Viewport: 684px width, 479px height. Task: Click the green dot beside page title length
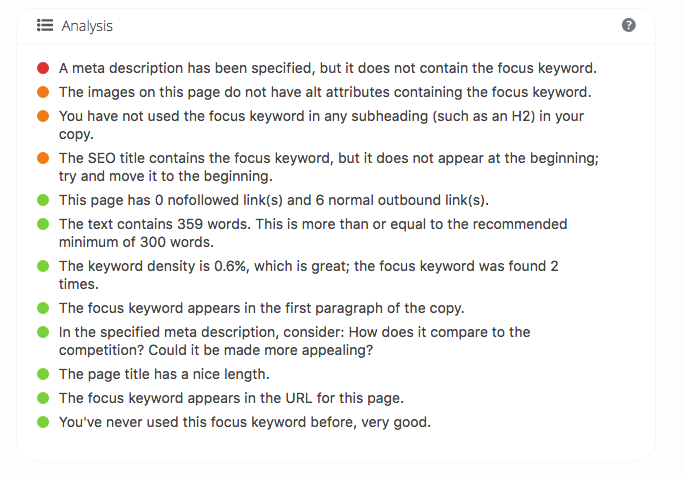click(x=43, y=374)
